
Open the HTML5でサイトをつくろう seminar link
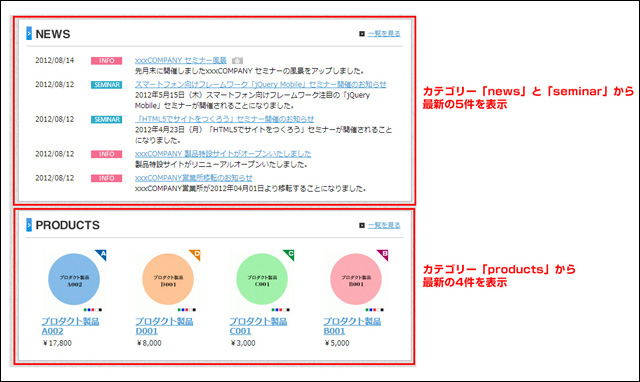(x=224, y=119)
